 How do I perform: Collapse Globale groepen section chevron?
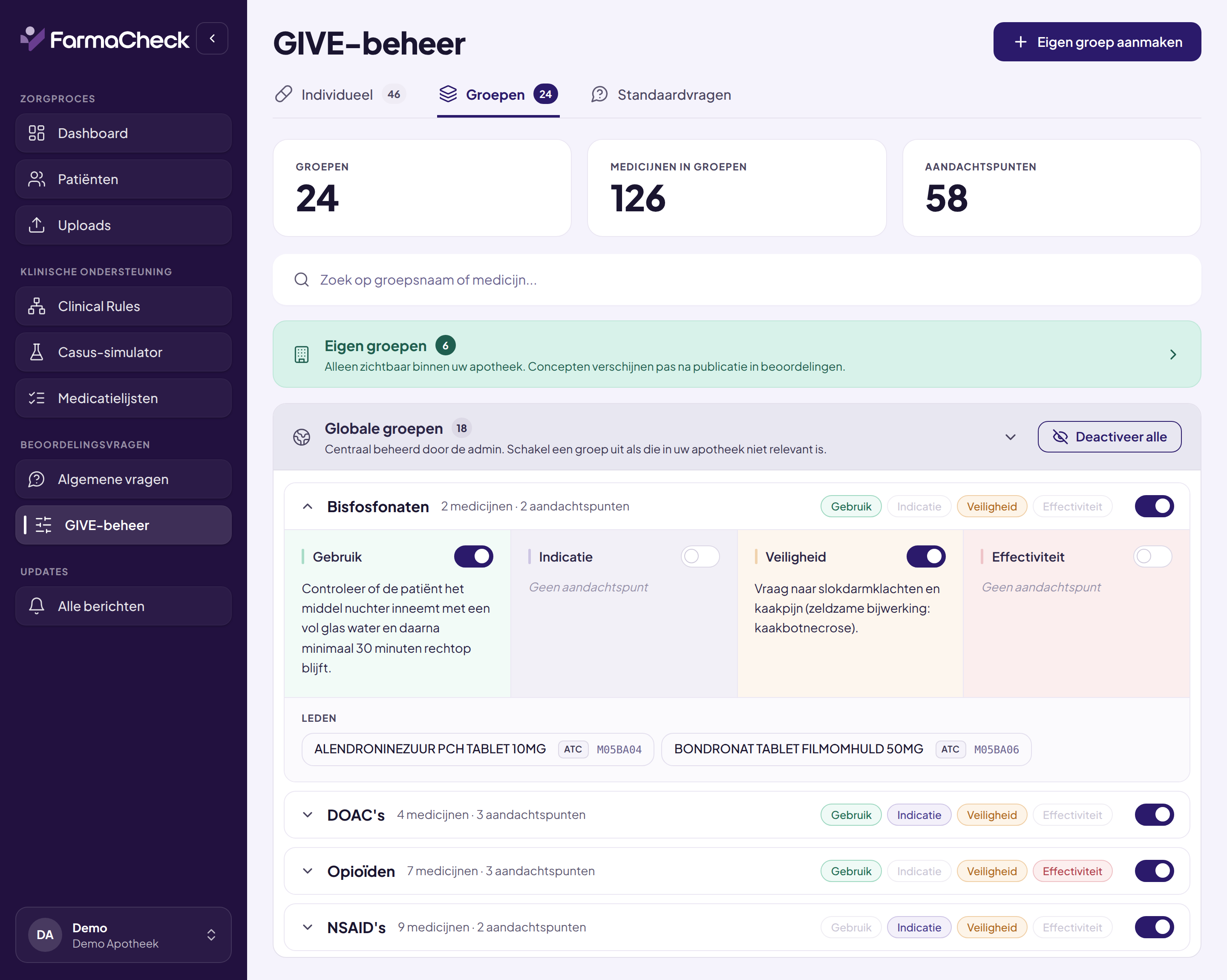[x=1010, y=437]
